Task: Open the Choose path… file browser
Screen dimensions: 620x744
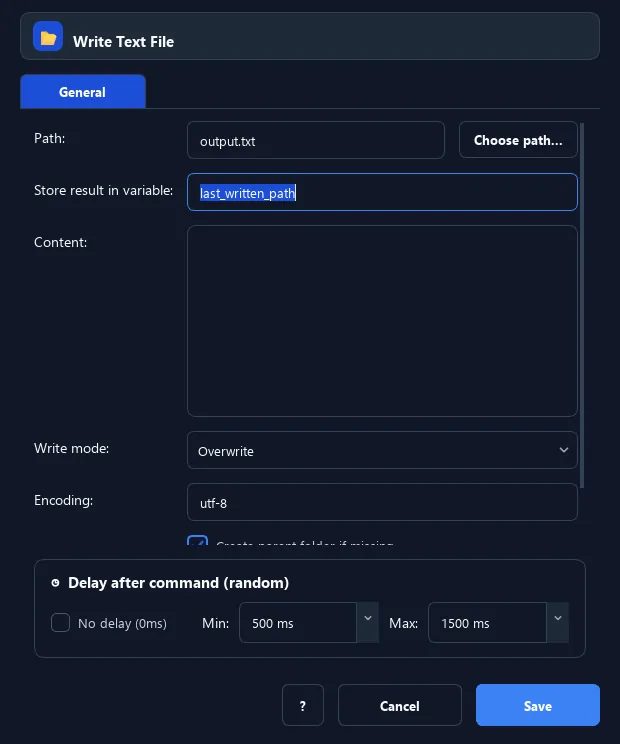Action: pyautogui.click(x=518, y=140)
